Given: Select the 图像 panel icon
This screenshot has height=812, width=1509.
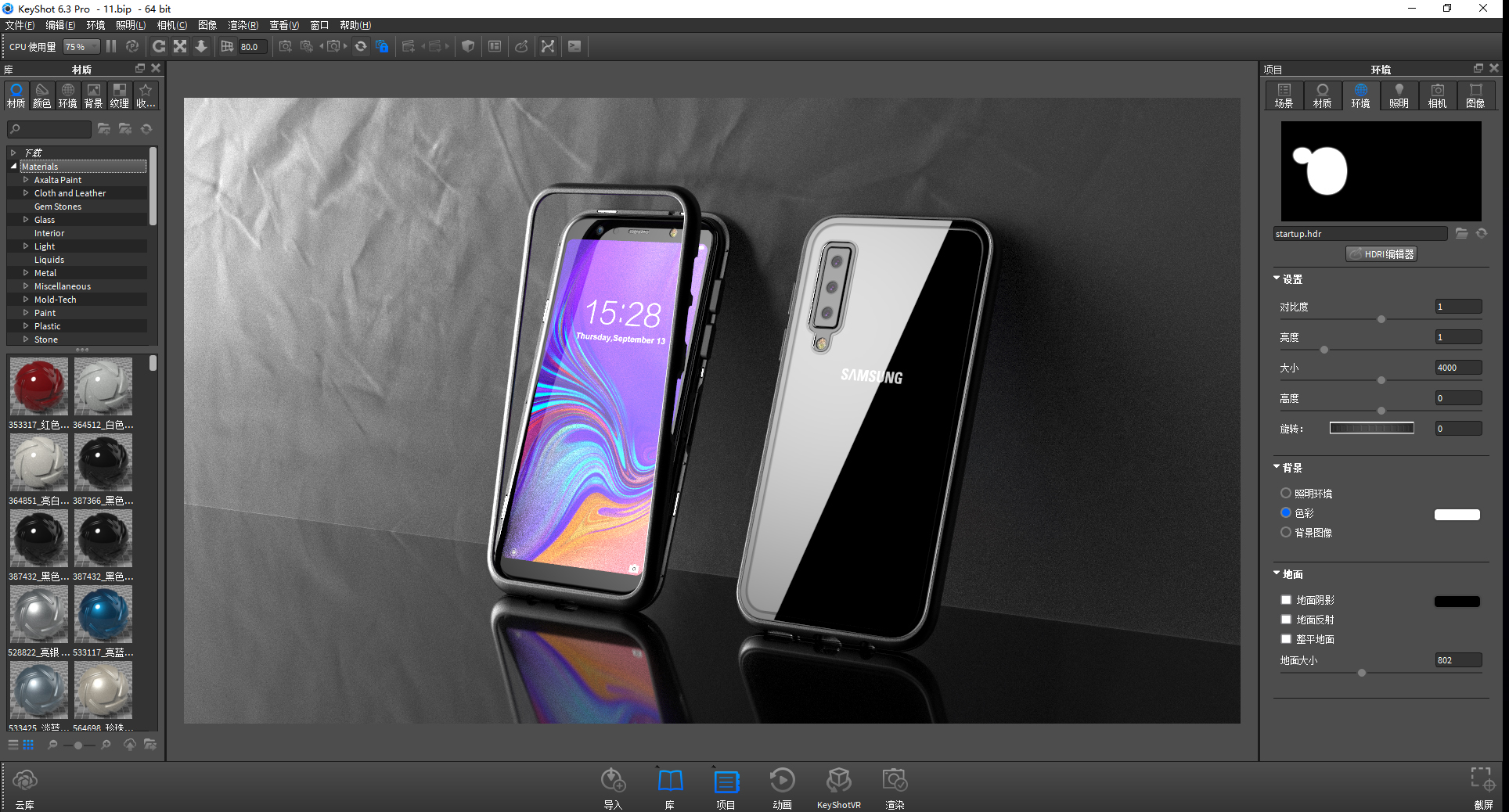Looking at the screenshot, I should (1476, 95).
